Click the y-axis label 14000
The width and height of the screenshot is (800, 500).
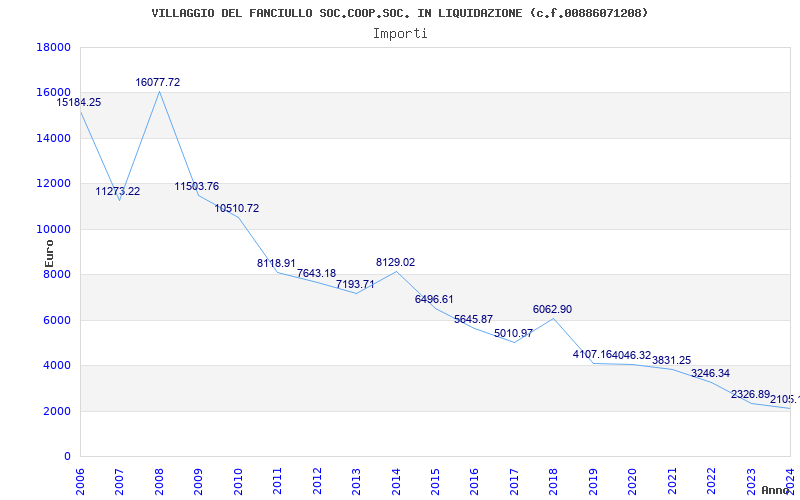click(x=54, y=138)
